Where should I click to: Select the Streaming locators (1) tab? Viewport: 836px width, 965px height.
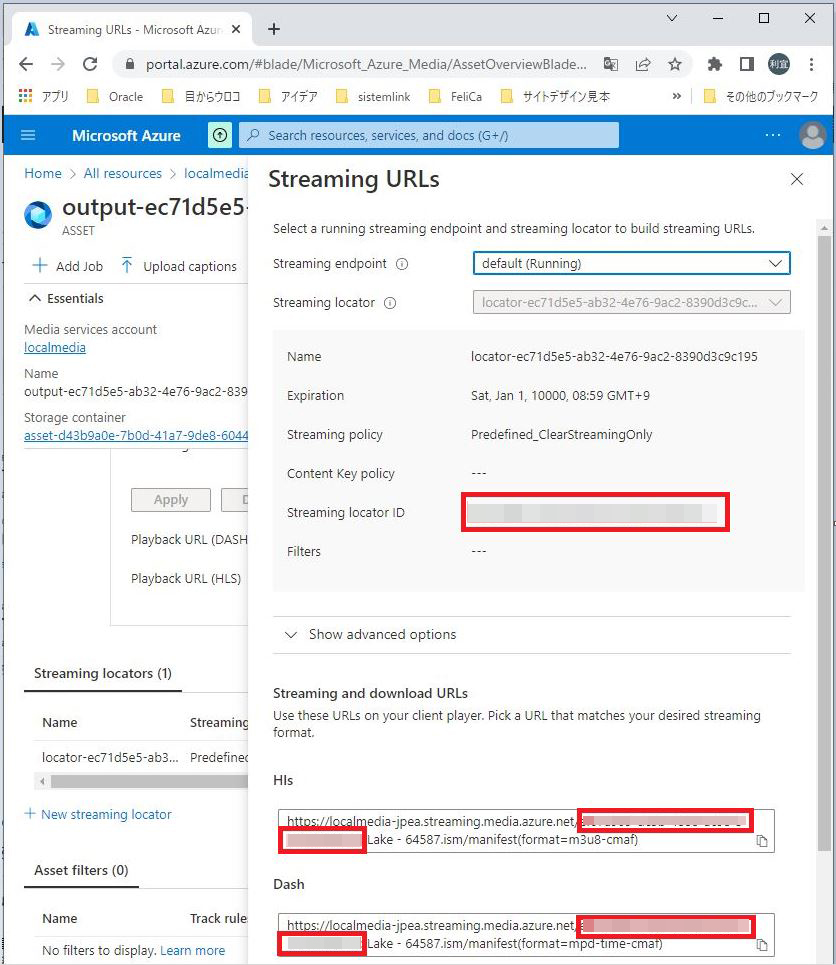103,673
